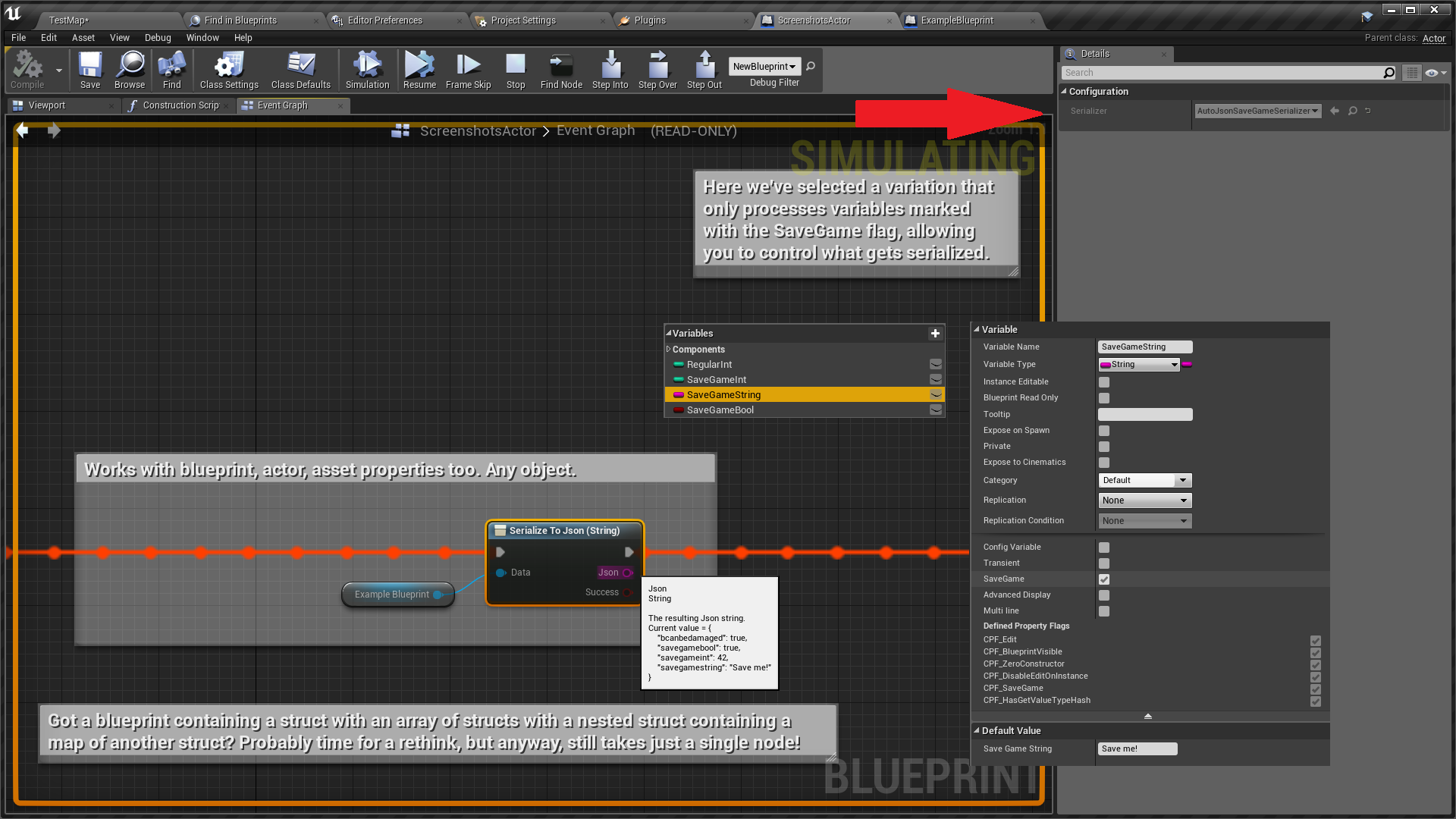Open the Debug menu

coord(158,38)
